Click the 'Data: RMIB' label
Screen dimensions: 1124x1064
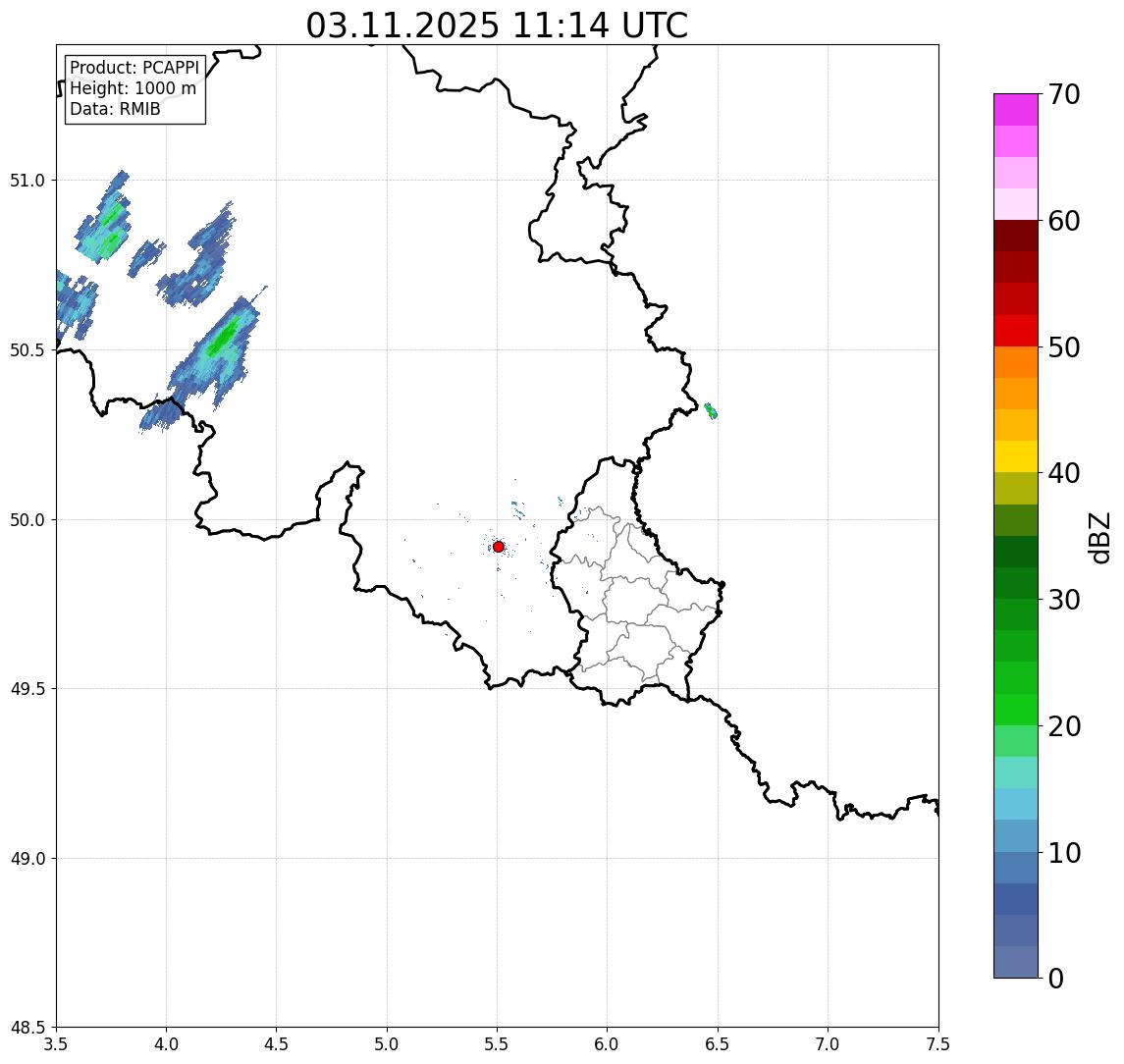pos(115,109)
